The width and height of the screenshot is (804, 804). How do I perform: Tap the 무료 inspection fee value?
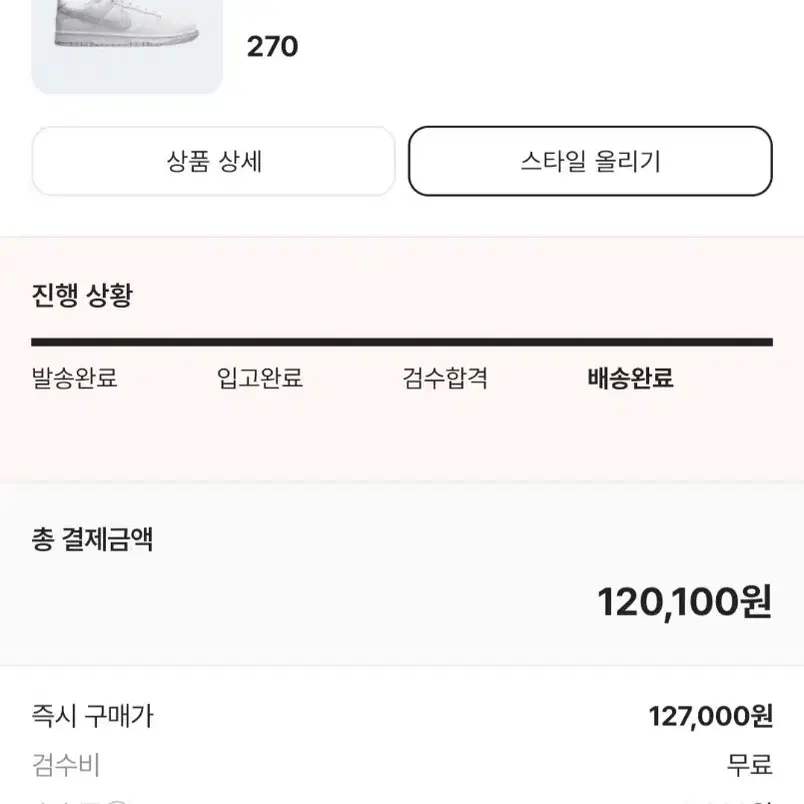click(x=749, y=765)
